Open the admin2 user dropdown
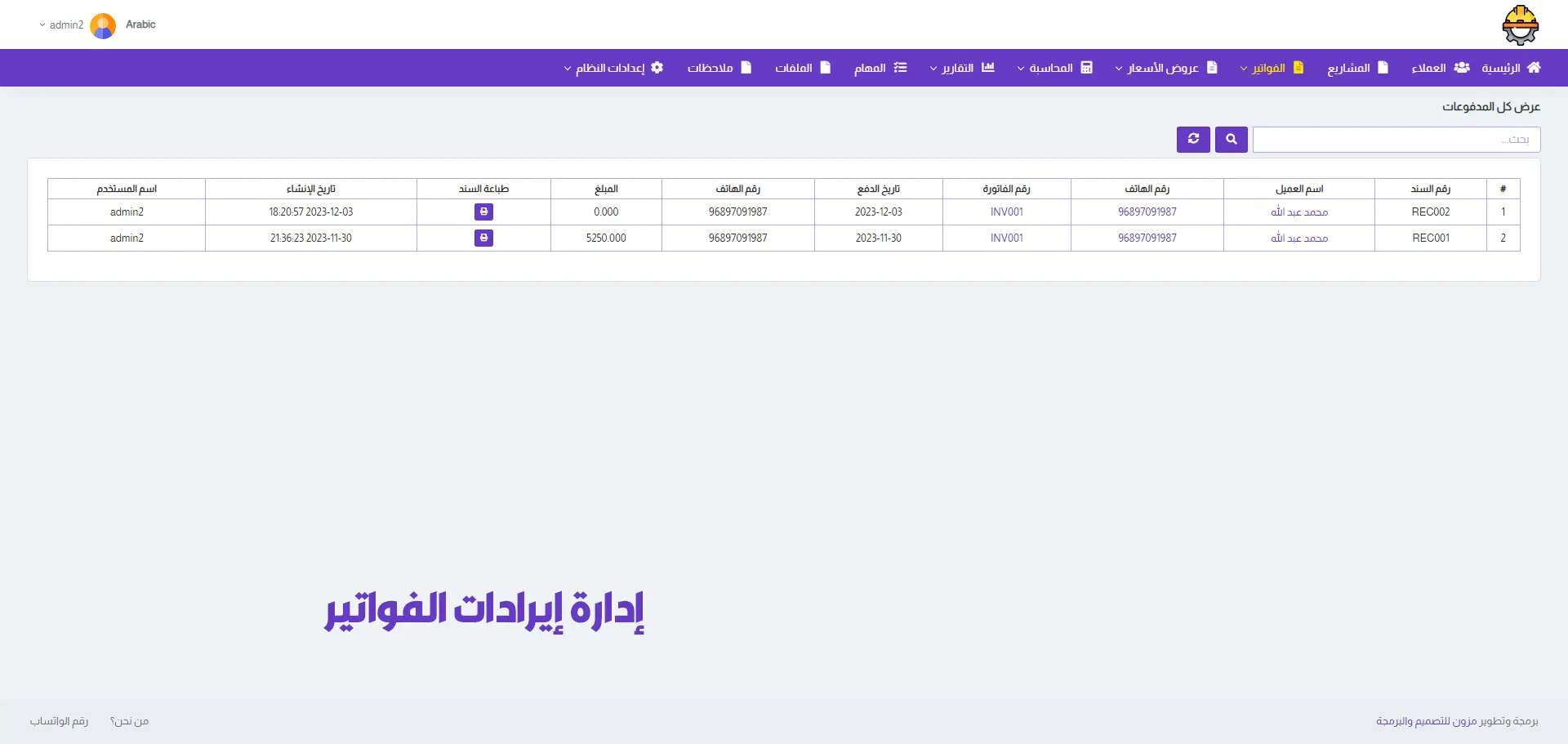 coord(62,25)
